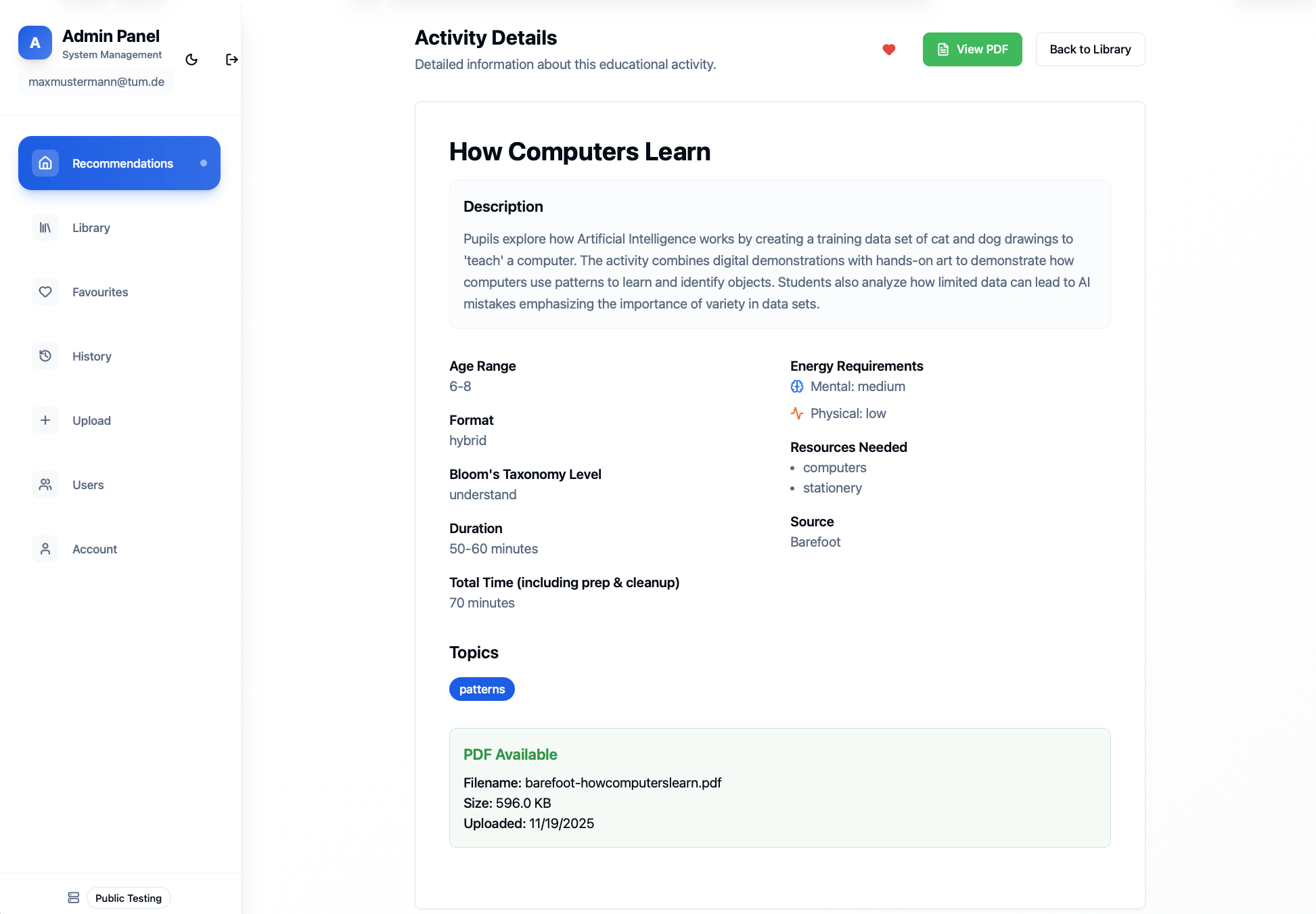
Task: Unfavourite activity with red heart
Action: (x=889, y=49)
